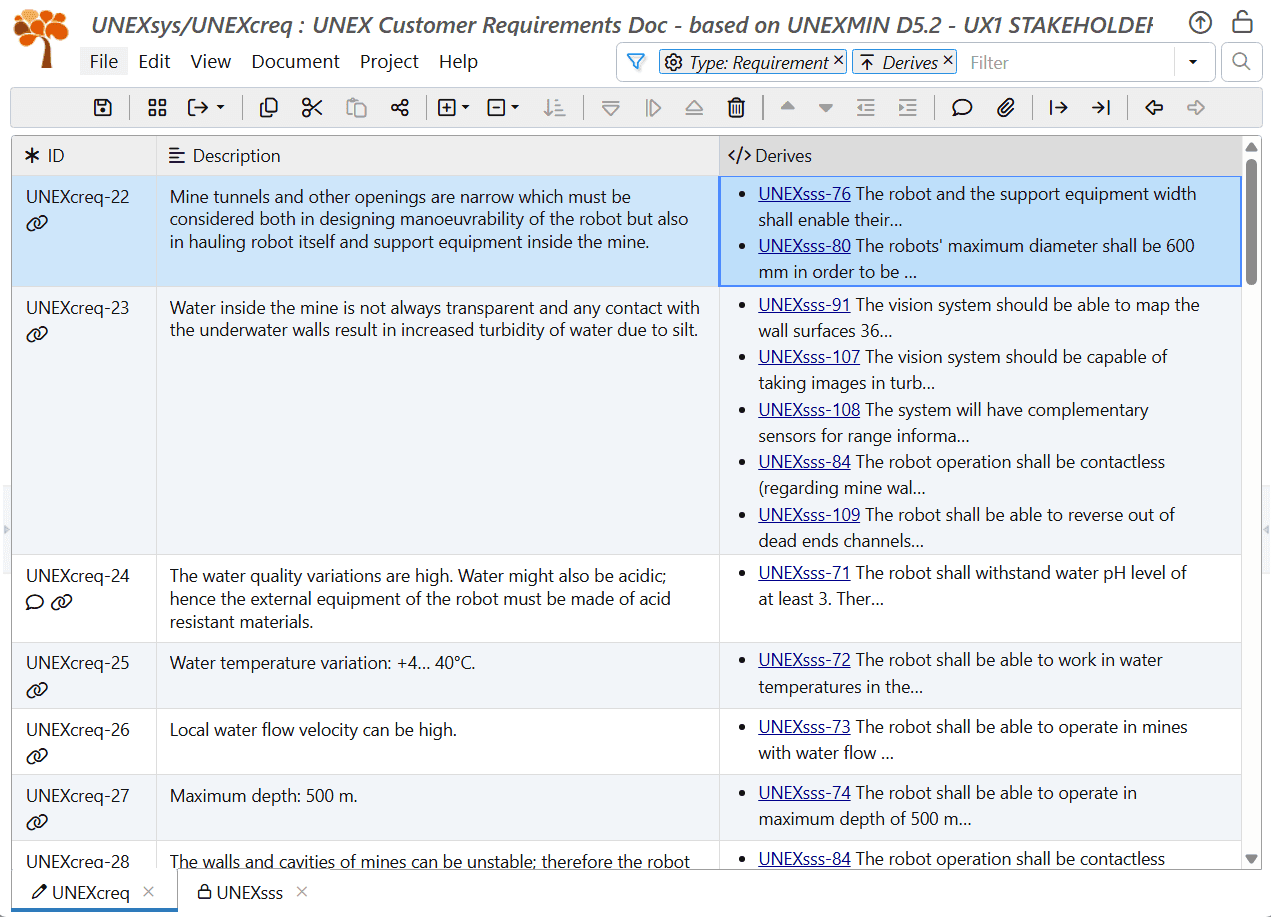Follow the UNEXsss-80 requirement link

804,245
